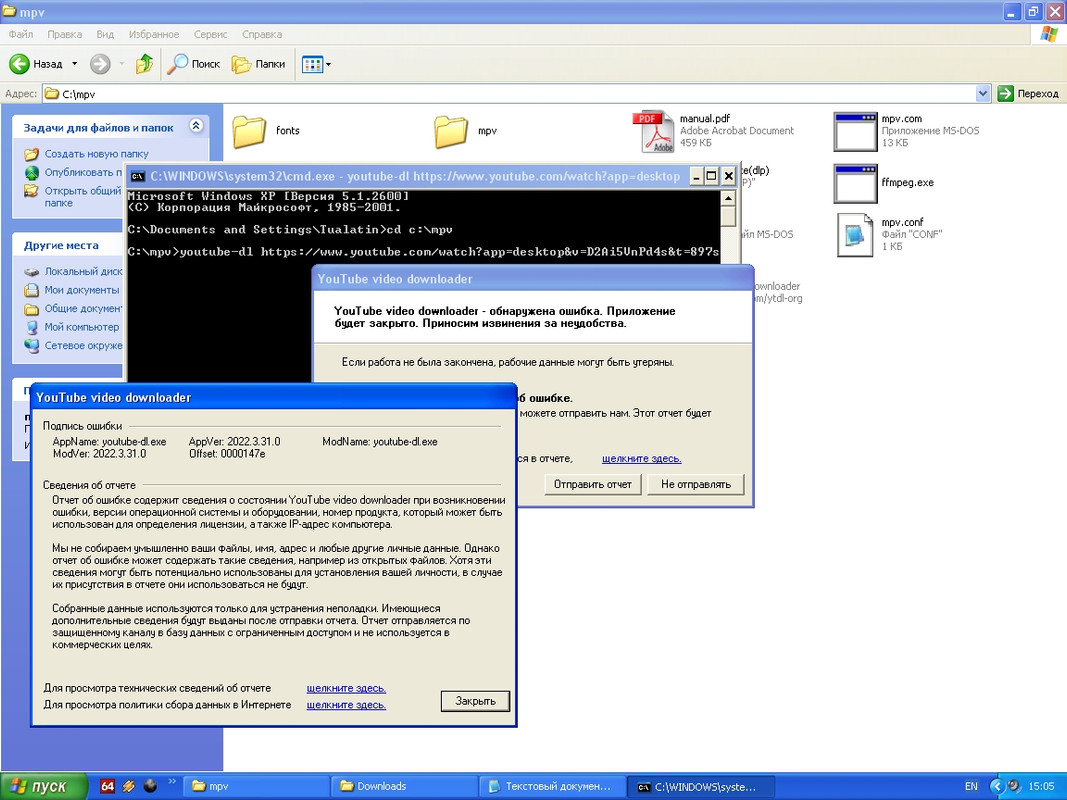Click the black round quick launch icon
Screen dimensions: 1067x800
pos(150,786)
